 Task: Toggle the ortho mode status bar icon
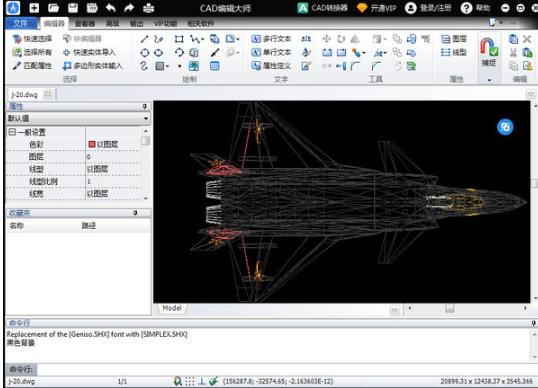click(x=202, y=381)
